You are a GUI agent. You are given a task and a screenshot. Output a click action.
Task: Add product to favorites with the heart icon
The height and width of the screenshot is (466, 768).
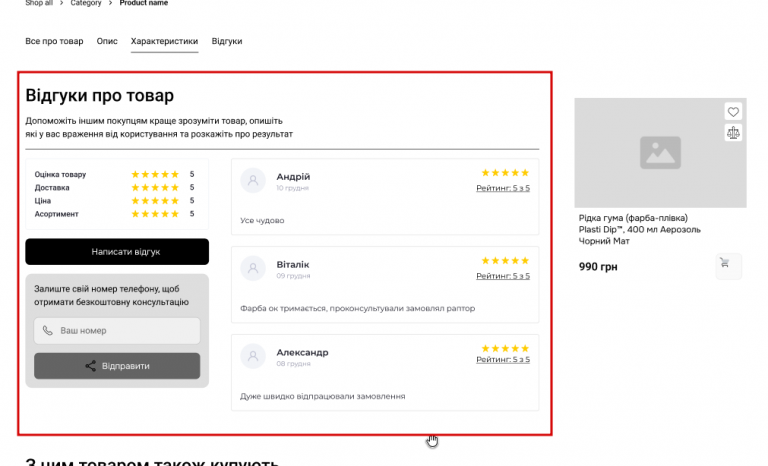point(733,112)
